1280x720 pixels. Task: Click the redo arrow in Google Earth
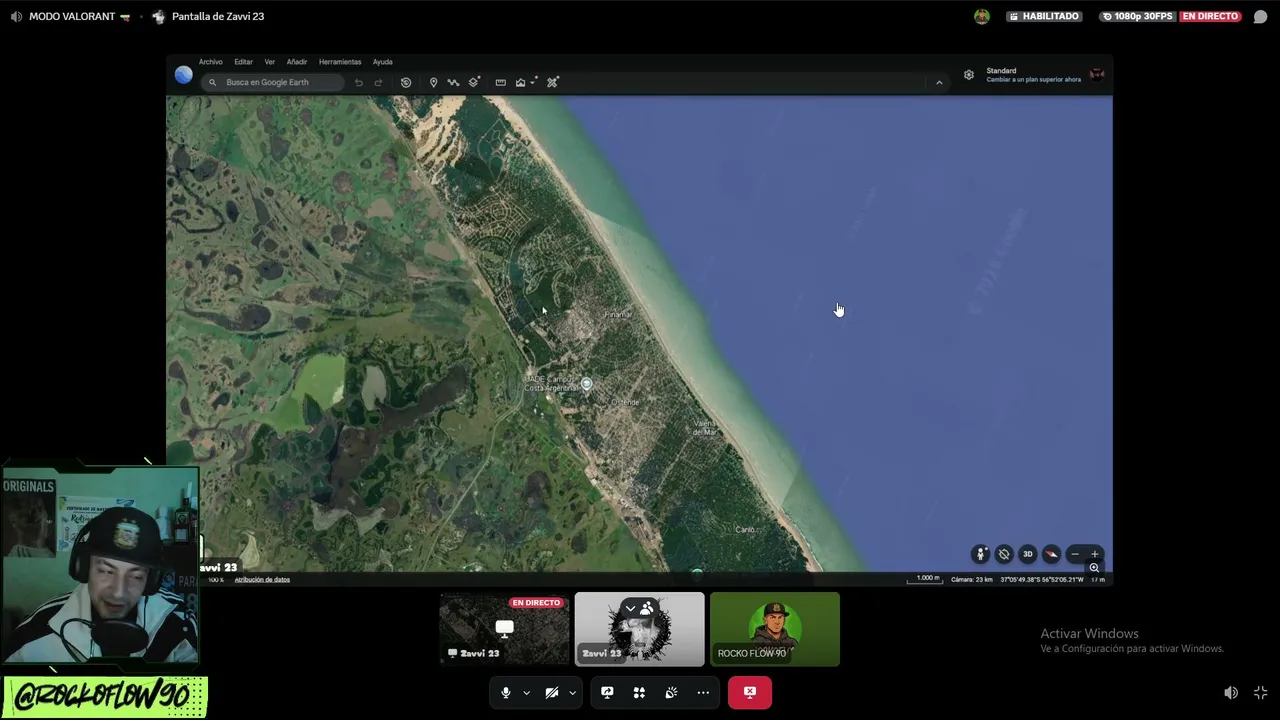click(378, 82)
